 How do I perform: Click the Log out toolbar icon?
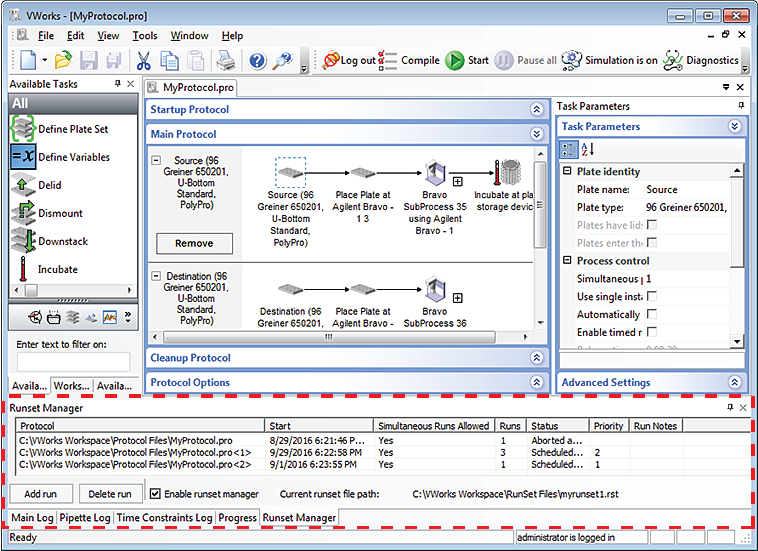pos(331,60)
